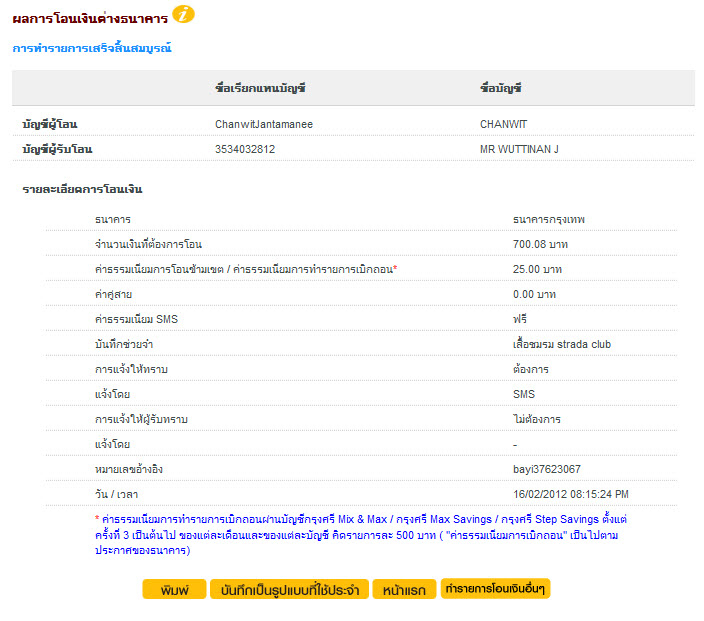Click the รายละเอียดการโอนเงิน section heading
The image size is (704, 621).
[x=82, y=188]
